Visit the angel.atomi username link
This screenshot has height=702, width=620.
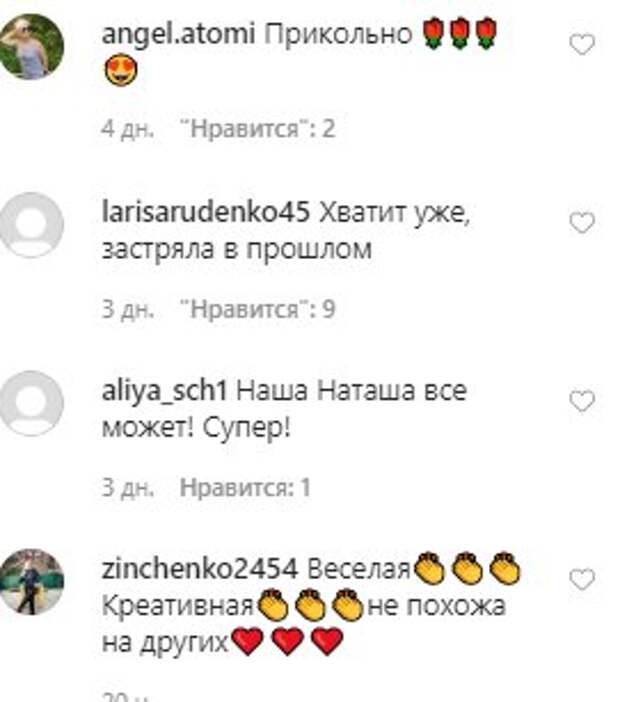click(x=178, y=34)
